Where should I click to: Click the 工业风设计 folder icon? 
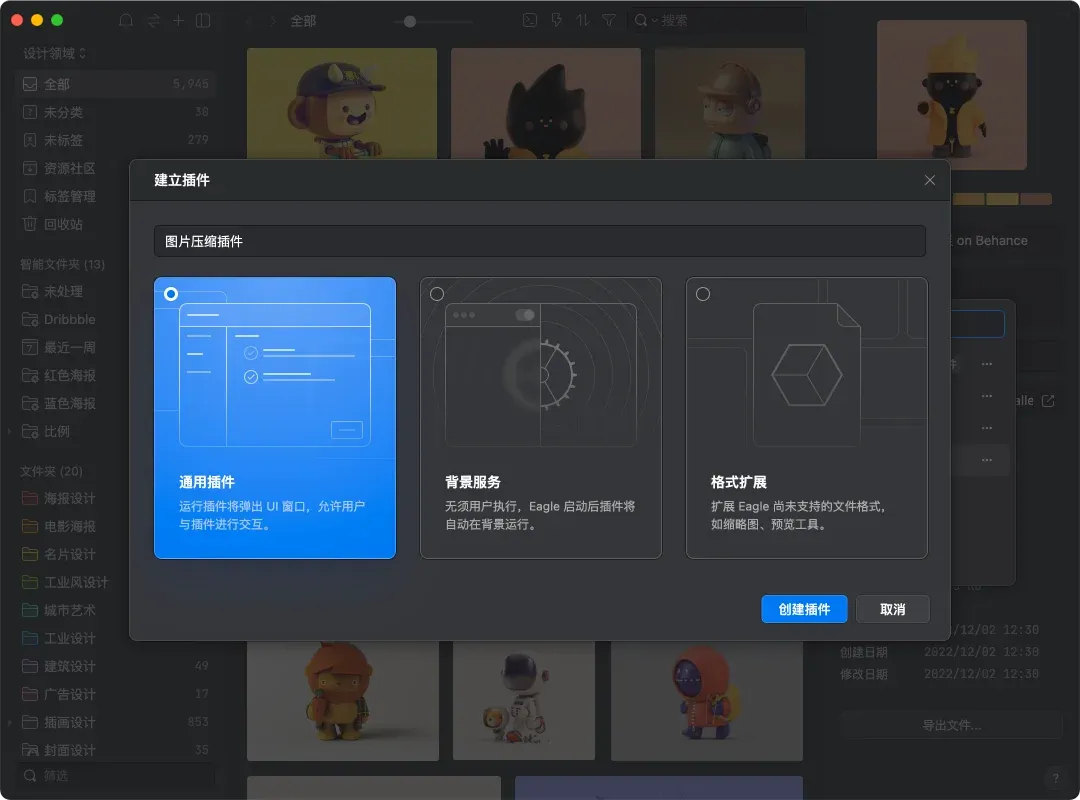click(30, 582)
